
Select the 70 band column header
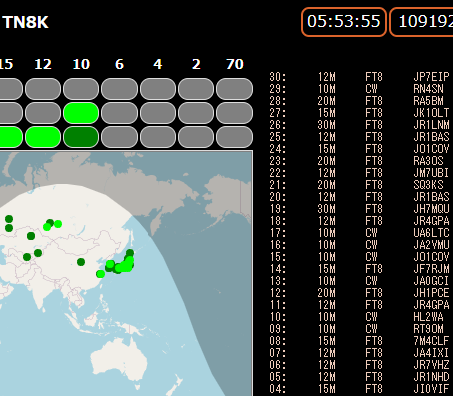tap(235, 64)
